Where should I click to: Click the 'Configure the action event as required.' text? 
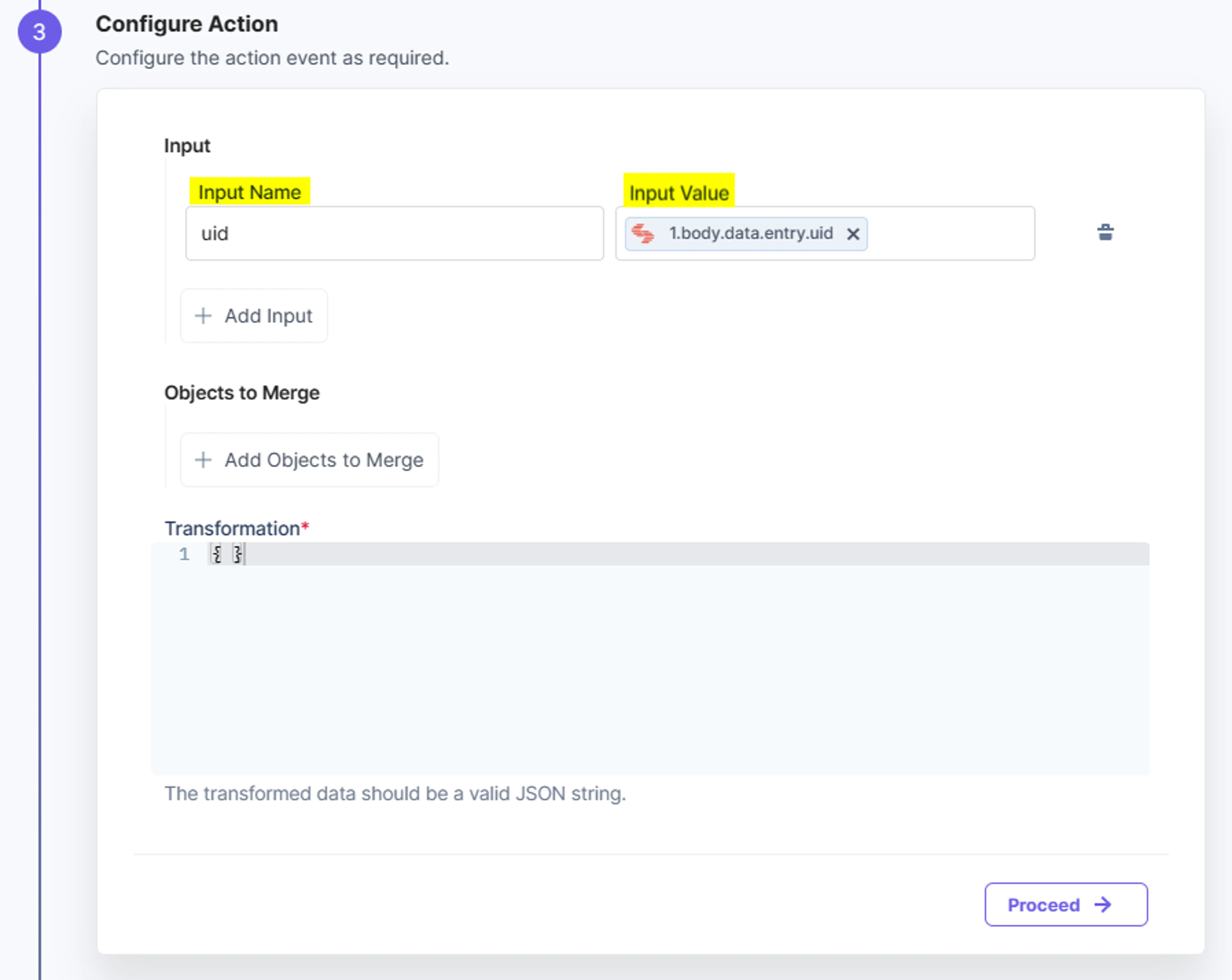[272, 58]
